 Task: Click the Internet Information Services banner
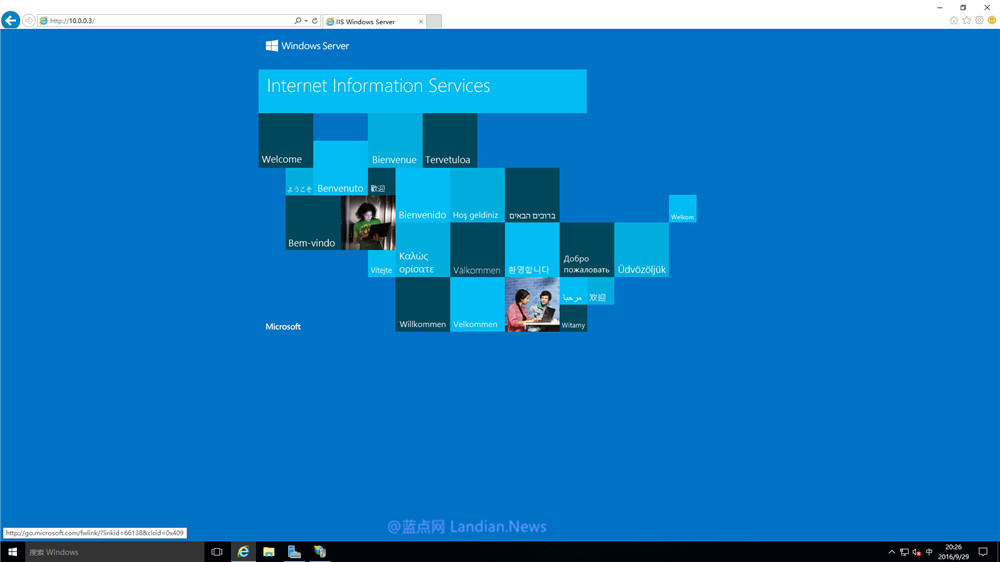click(422, 91)
